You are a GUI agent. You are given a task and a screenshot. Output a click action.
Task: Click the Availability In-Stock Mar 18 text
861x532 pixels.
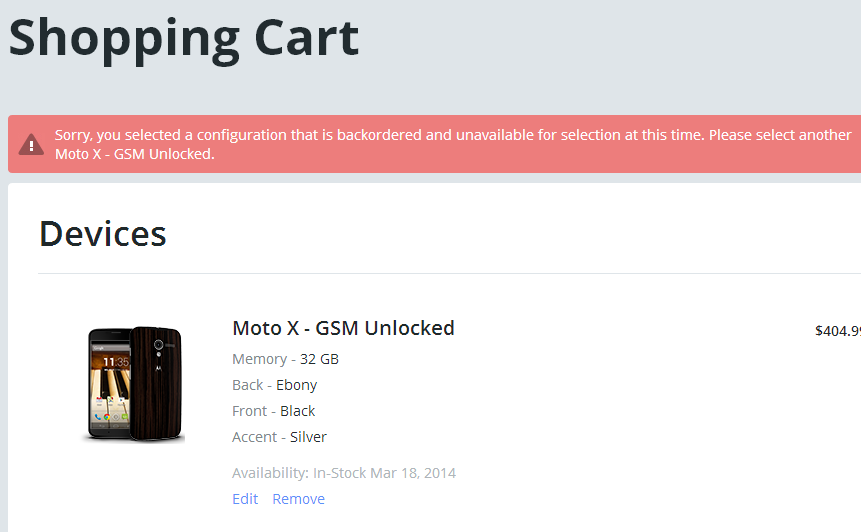point(344,473)
